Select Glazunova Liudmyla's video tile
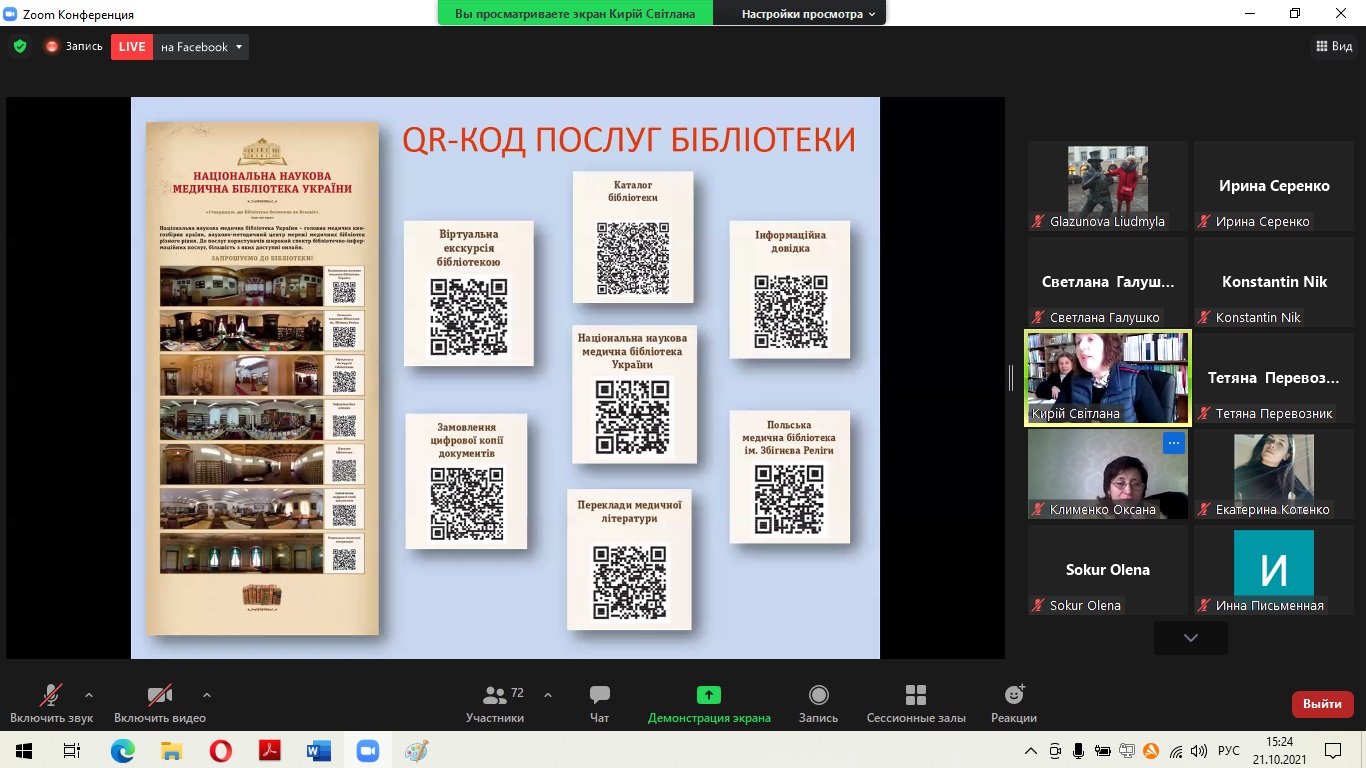The image size is (1366, 768). pos(1108,186)
